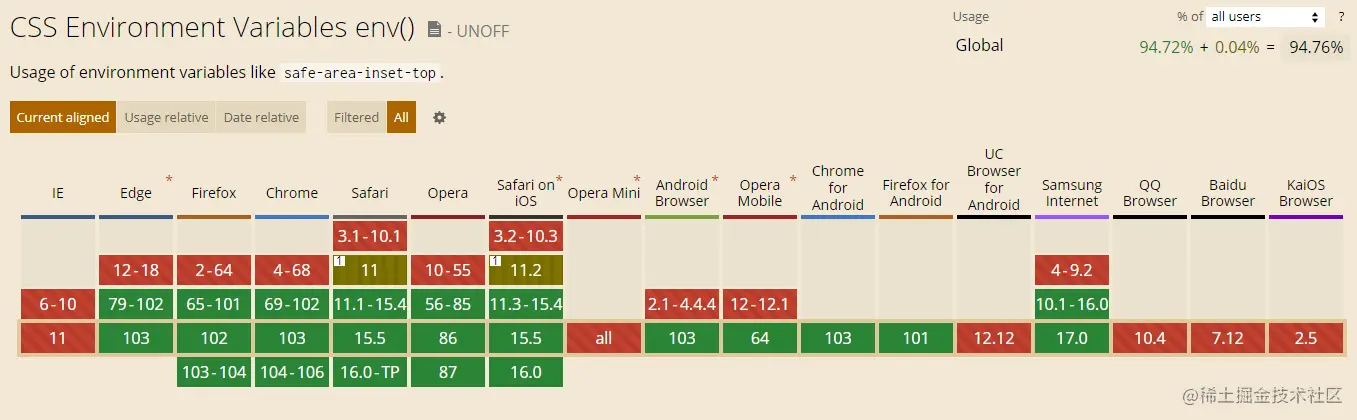Click note marker 1 on Safari 11
1357x420 pixels.
(339, 260)
